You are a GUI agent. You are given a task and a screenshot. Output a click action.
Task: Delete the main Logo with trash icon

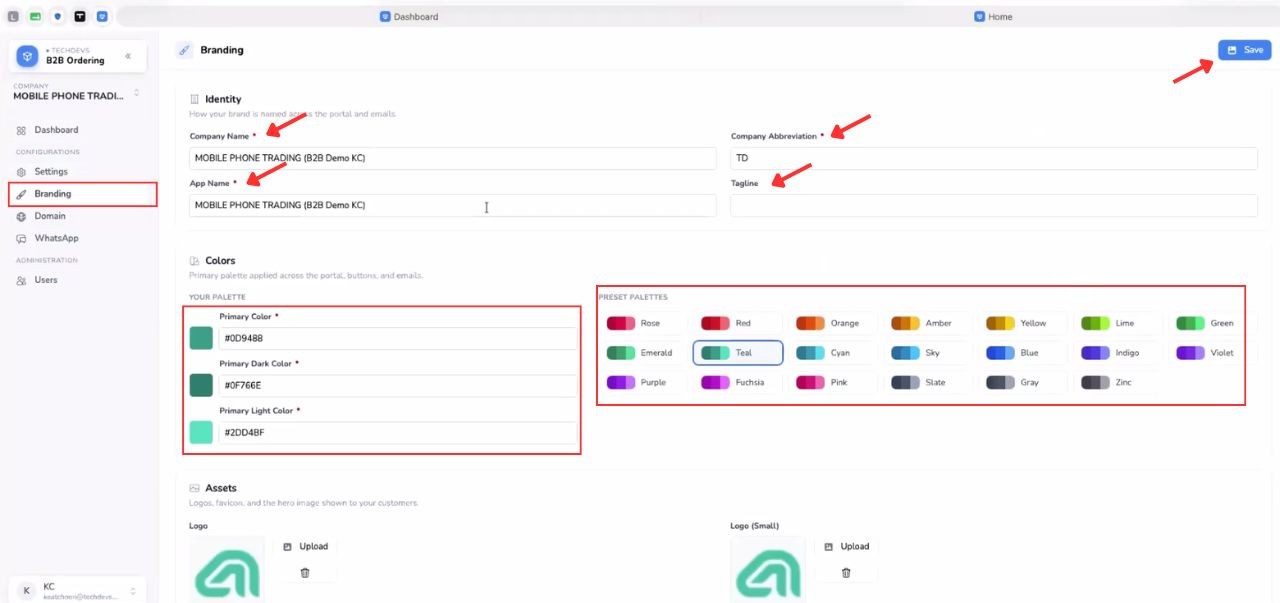[x=305, y=573]
